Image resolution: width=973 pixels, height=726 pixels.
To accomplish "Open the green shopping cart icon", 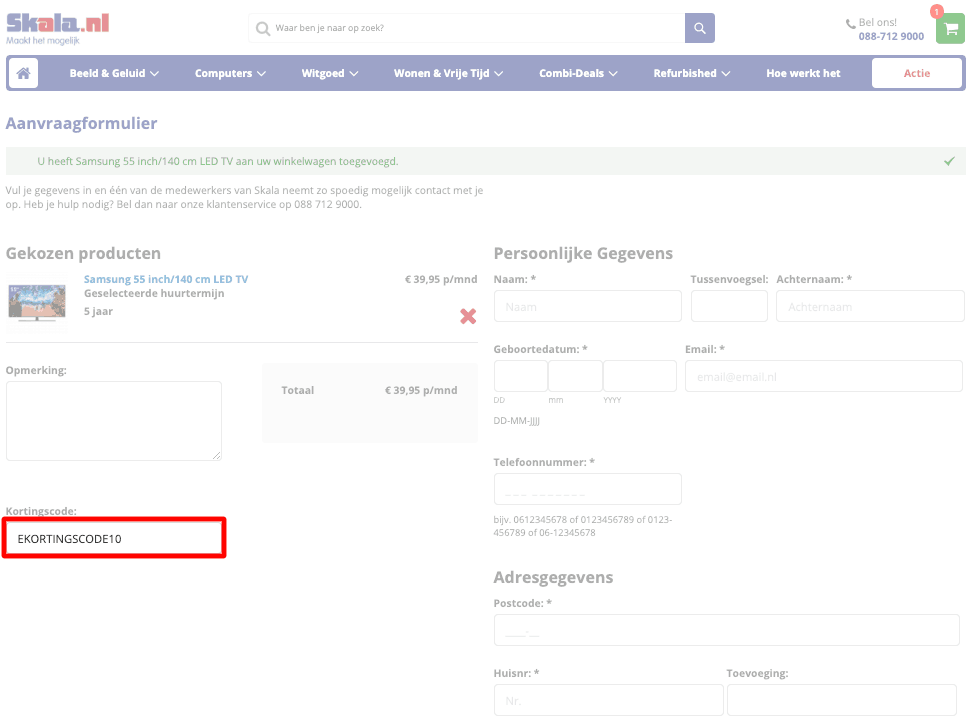I will (x=950, y=29).
